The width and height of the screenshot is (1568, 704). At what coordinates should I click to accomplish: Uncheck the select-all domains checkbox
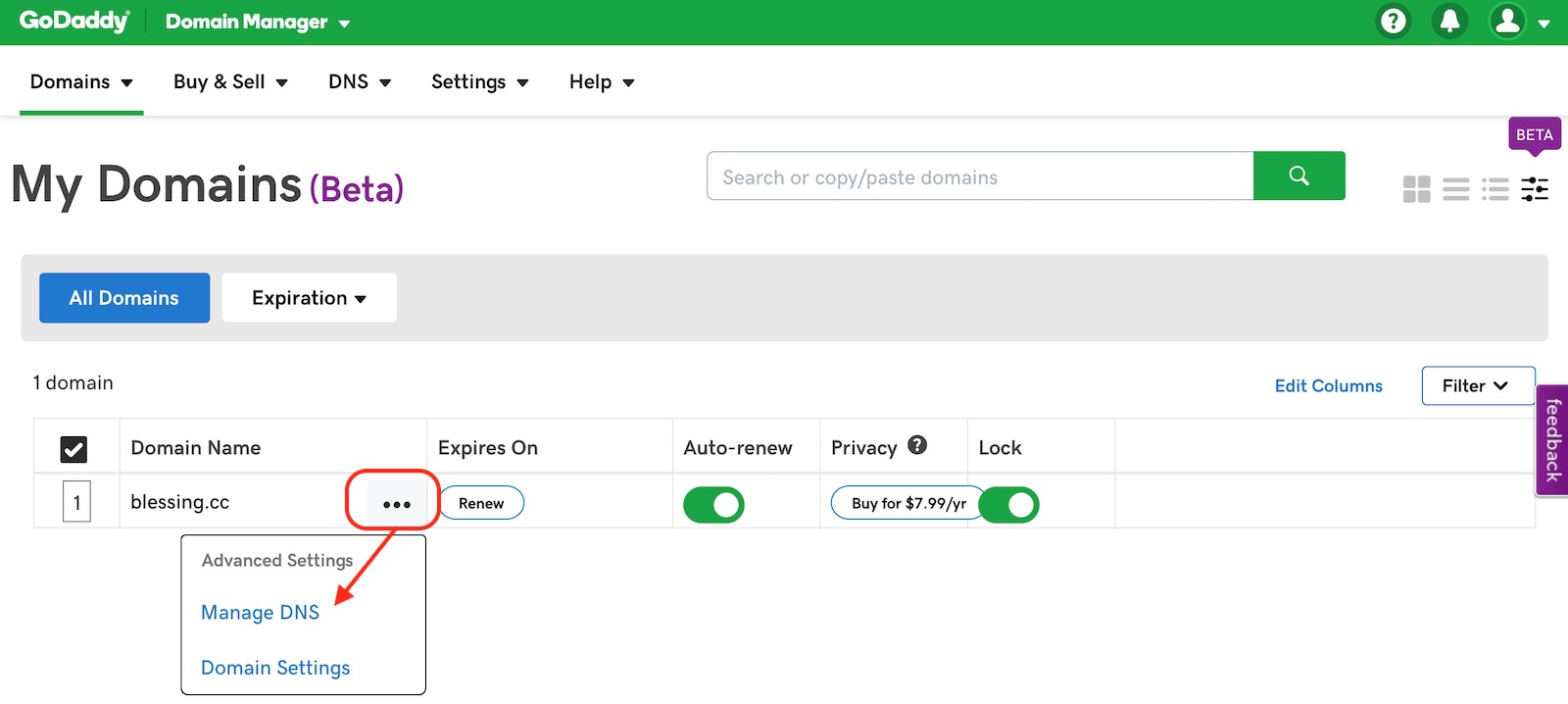tap(73, 449)
